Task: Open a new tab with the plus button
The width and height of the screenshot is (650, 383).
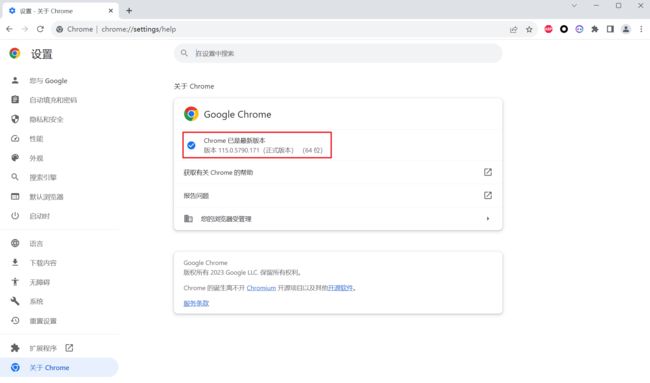Action: point(129,11)
